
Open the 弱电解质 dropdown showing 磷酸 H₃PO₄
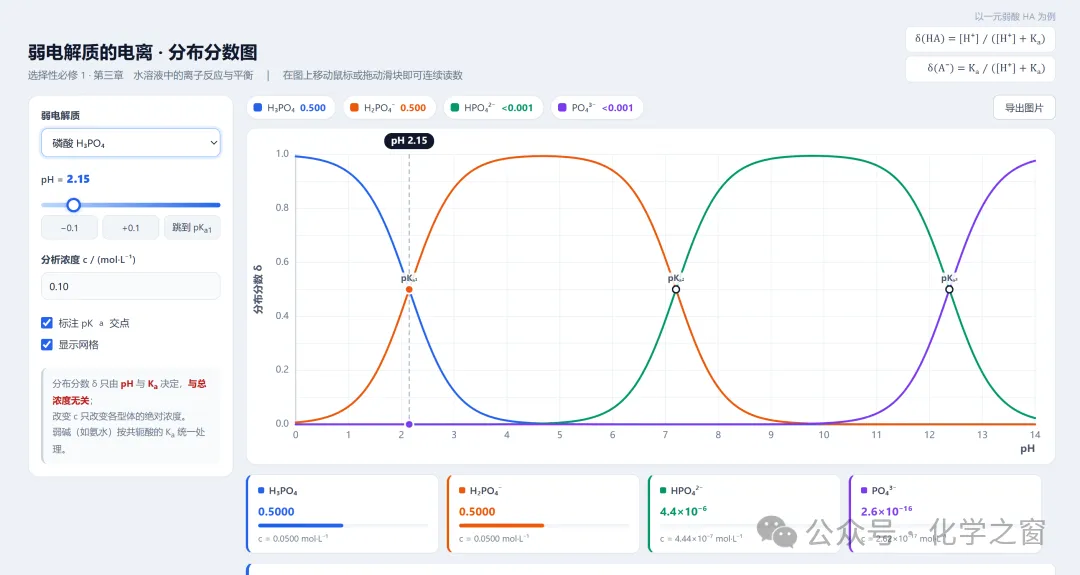click(131, 143)
